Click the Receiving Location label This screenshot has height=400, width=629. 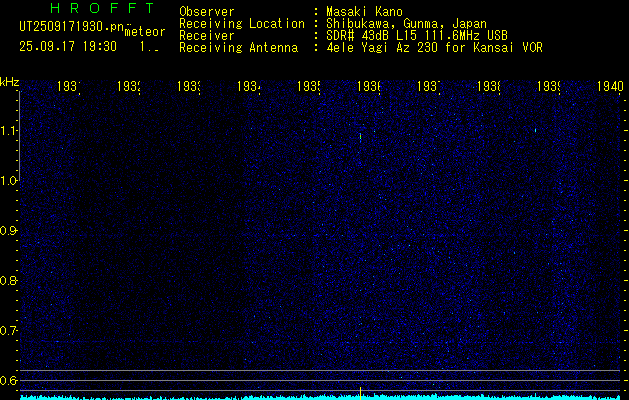[x=242, y=24]
